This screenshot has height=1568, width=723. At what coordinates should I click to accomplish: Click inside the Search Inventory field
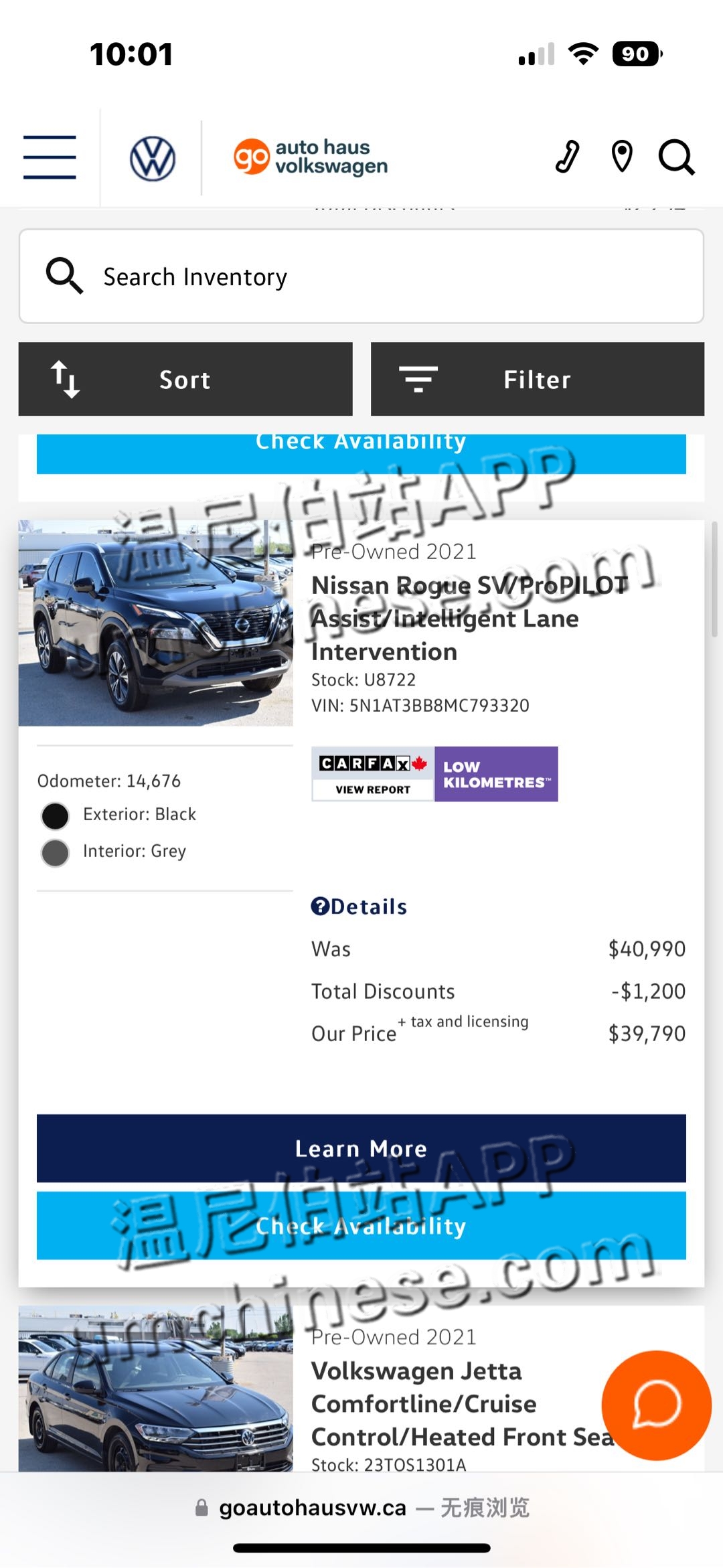(361, 277)
